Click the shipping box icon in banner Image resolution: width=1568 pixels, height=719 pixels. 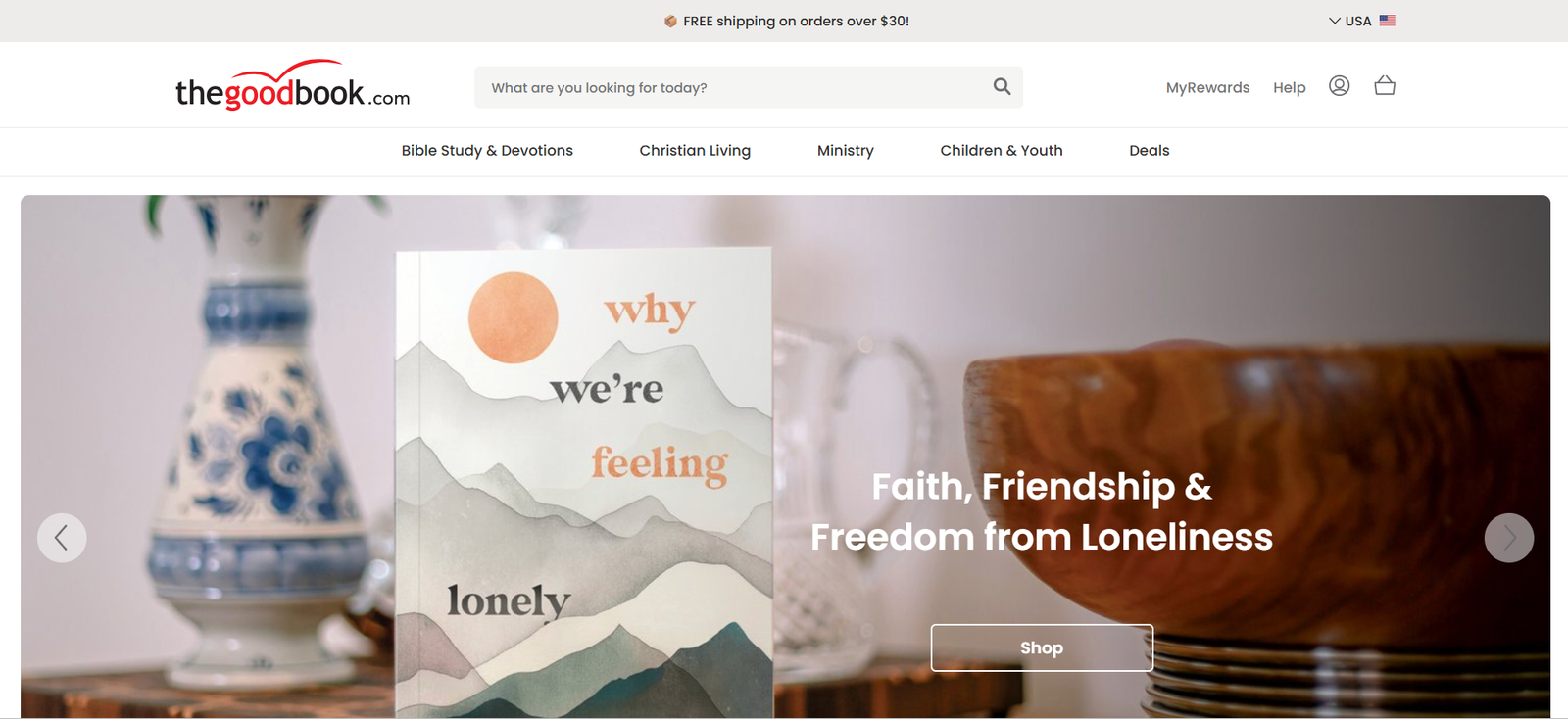670,21
